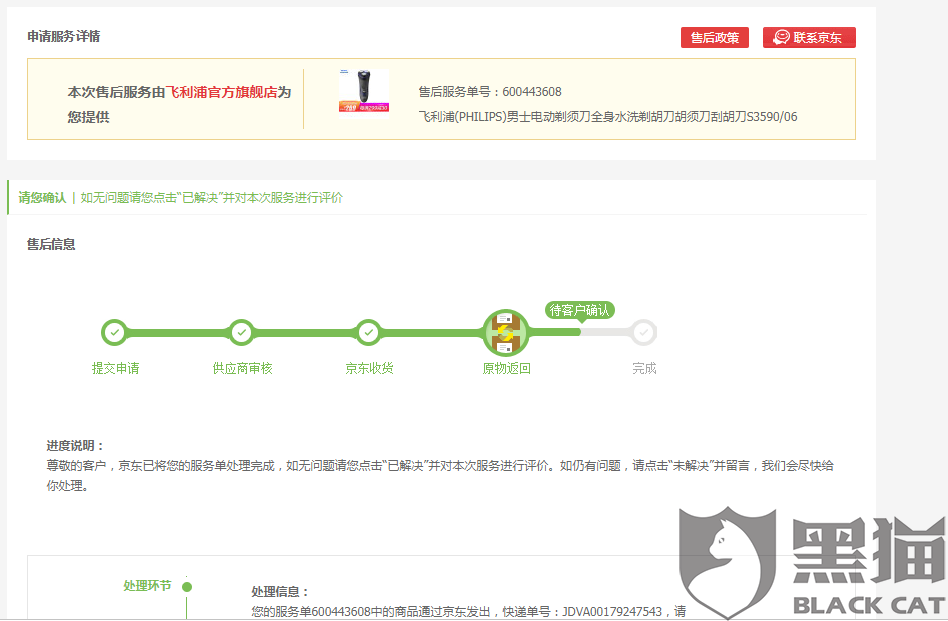The image size is (948, 621).
Task: Click the 售后信息 section heading
Action: coord(51,244)
